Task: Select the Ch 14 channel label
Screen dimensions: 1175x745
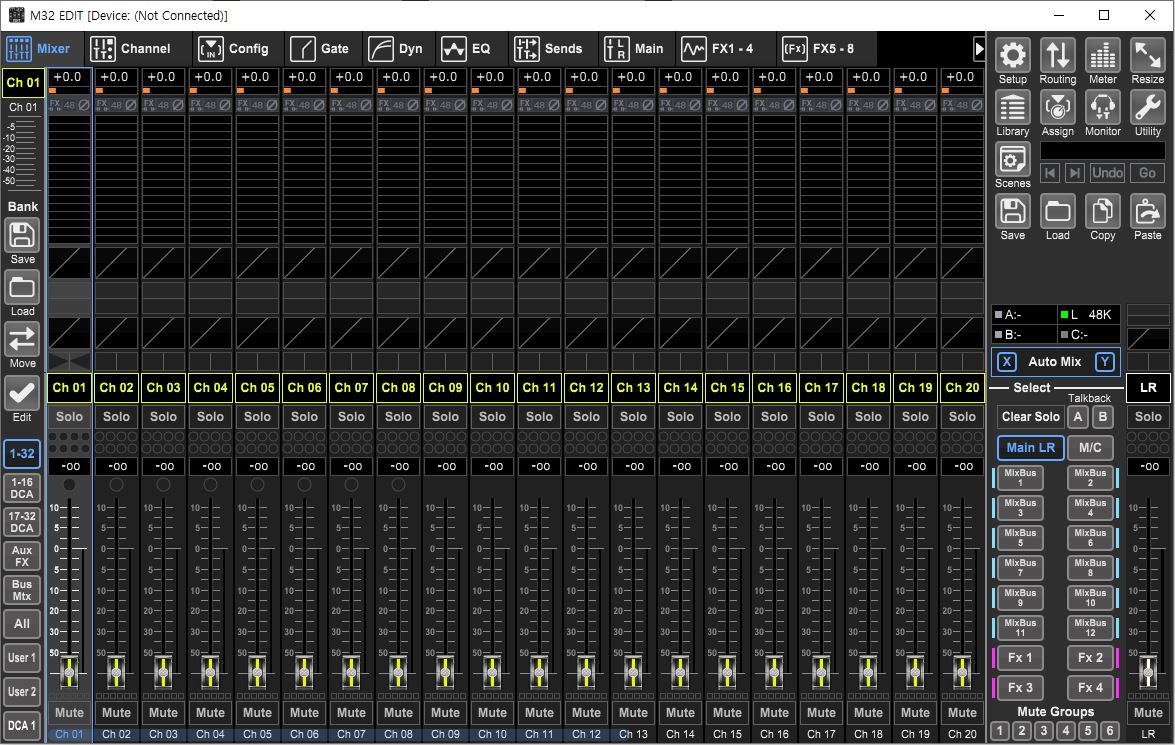Action: click(680, 387)
